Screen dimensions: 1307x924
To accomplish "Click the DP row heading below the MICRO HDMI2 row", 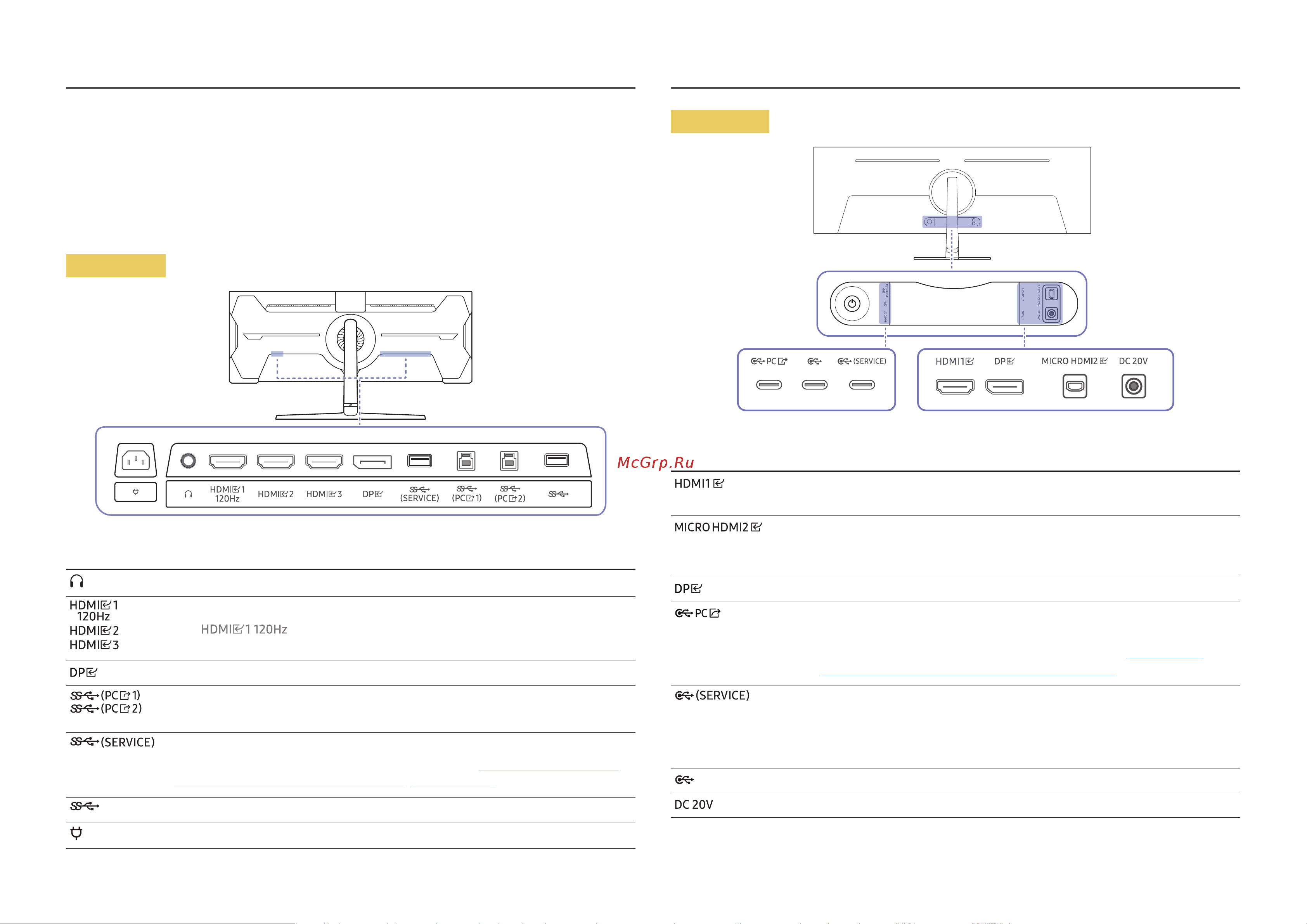I will point(688,589).
